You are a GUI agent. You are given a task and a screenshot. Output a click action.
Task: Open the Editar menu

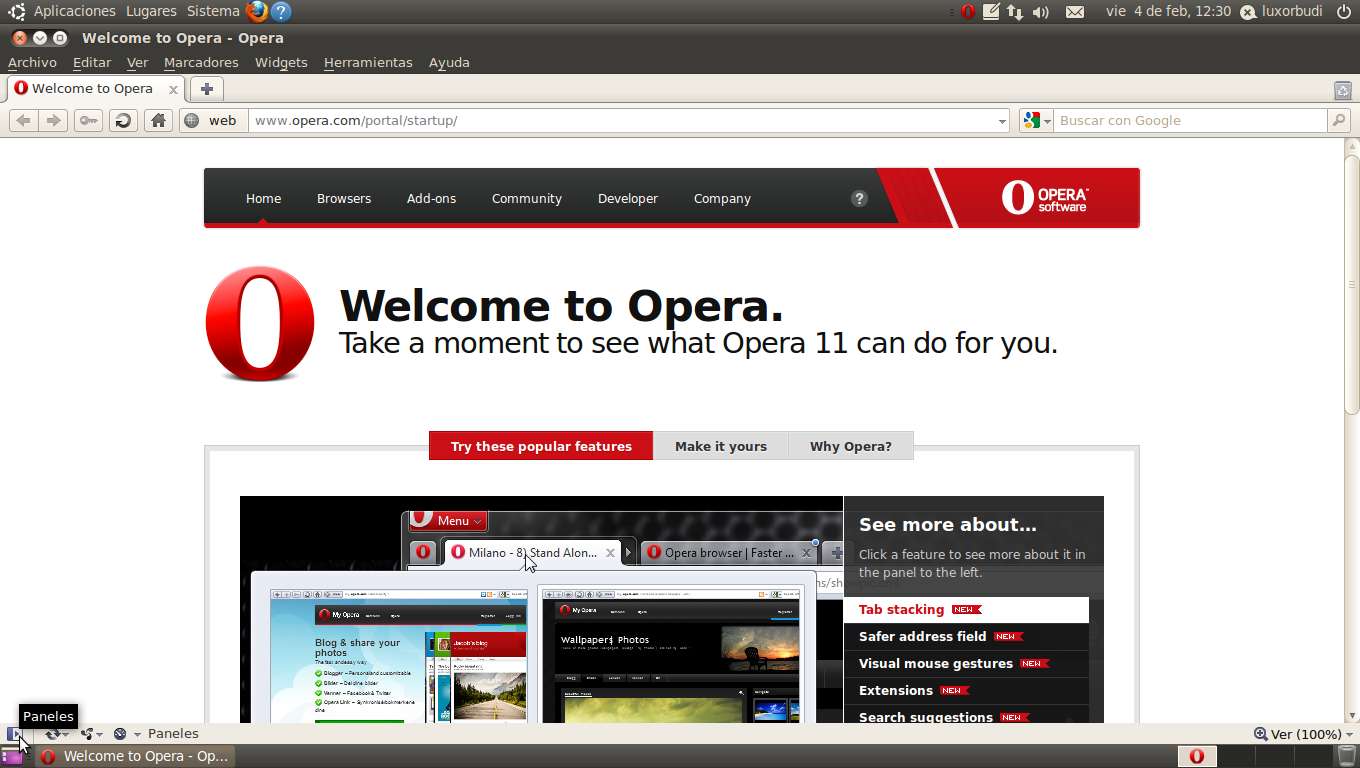tap(92, 62)
